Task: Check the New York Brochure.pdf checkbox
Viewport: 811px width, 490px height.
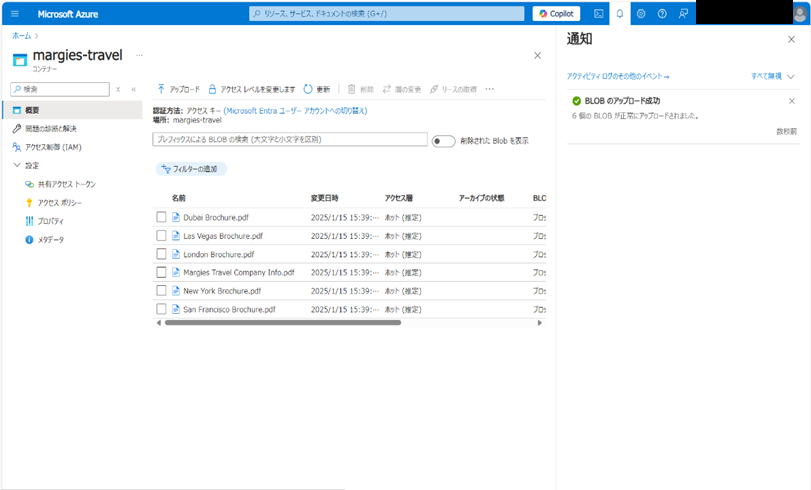Action: [x=161, y=291]
